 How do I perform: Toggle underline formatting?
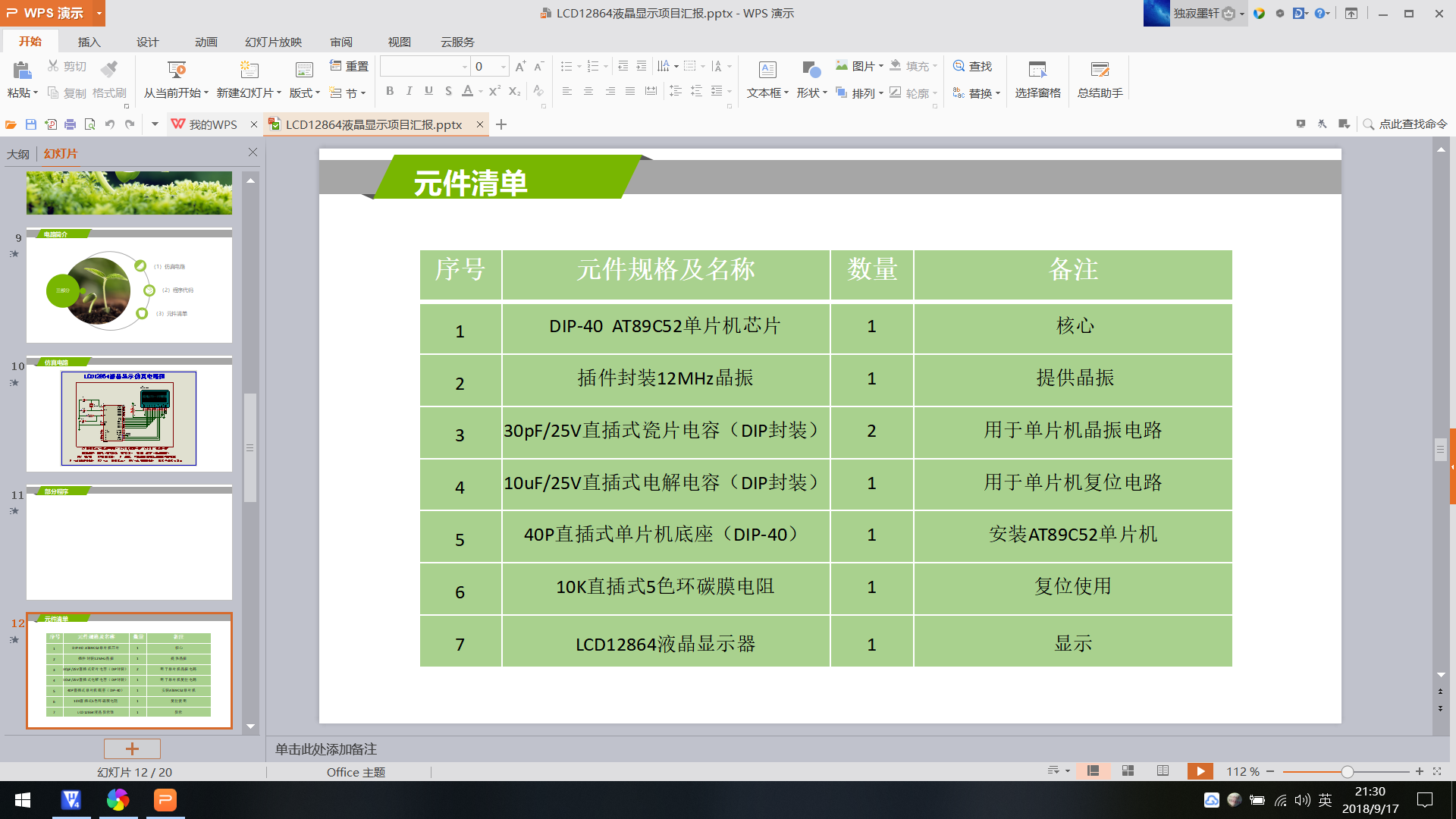coord(428,91)
